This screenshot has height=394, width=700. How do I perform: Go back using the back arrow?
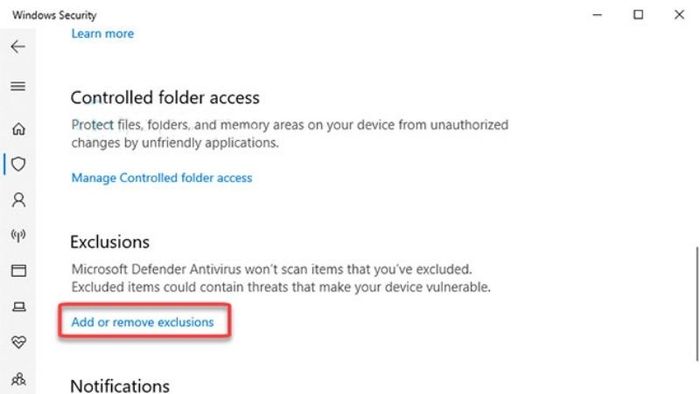(18, 46)
